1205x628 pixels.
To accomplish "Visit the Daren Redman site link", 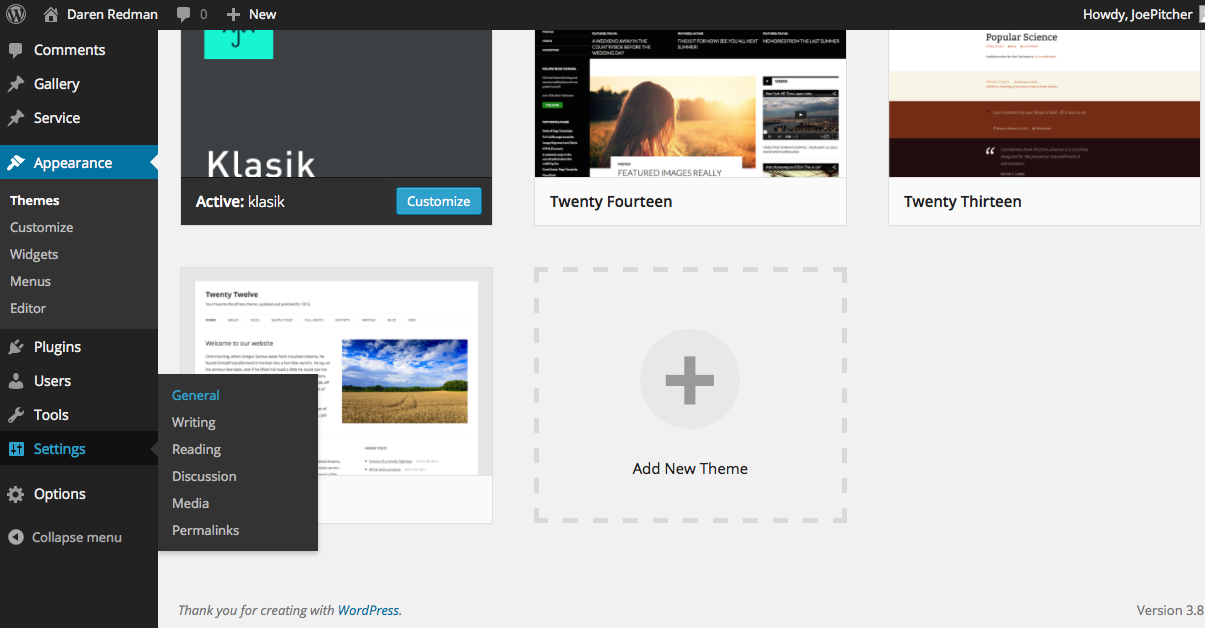I will coord(112,14).
